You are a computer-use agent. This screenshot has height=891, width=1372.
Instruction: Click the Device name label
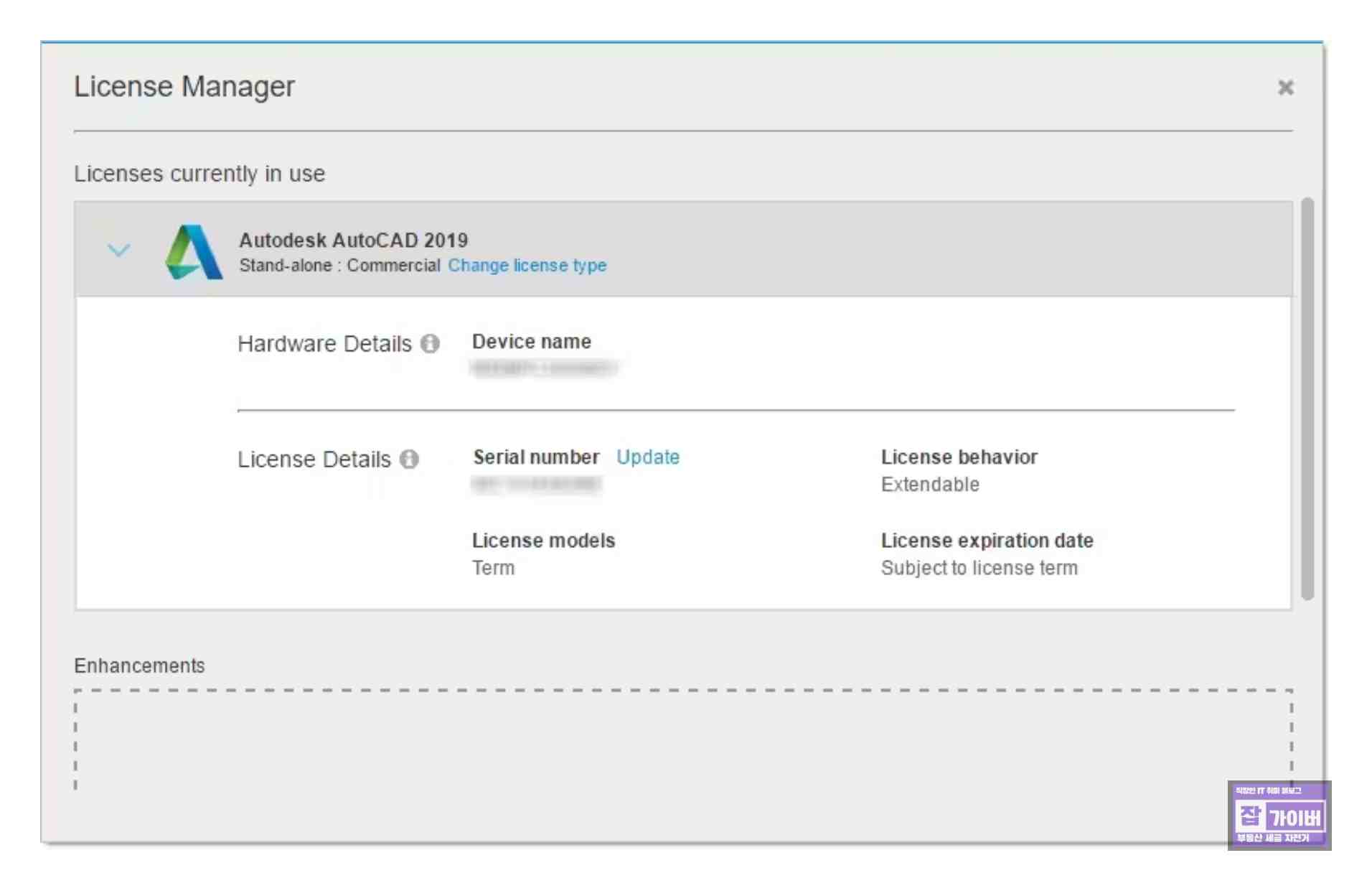tap(532, 342)
